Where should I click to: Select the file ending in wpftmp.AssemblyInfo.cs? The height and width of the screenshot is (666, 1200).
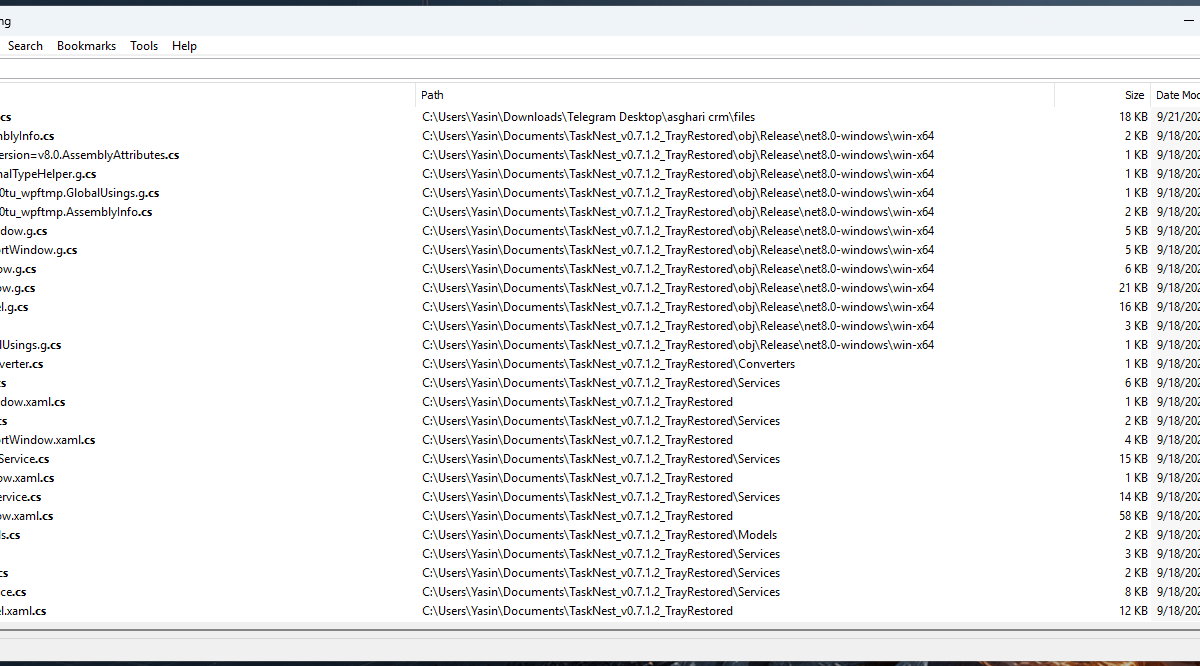(x=76, y=212)
